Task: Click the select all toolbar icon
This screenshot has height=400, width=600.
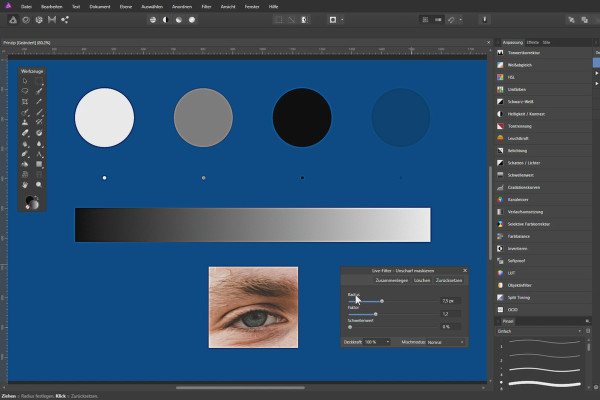Action: point(279,20)
